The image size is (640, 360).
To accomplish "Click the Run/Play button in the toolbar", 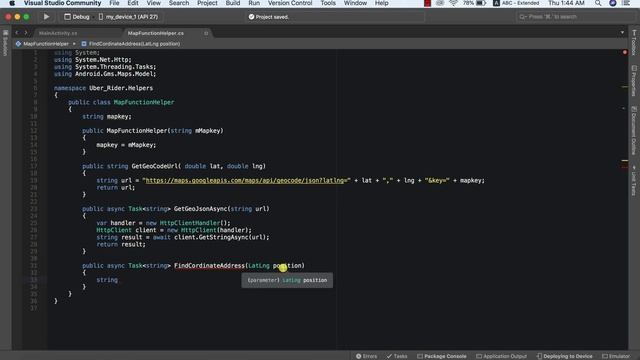I will (x=46, y=17).
